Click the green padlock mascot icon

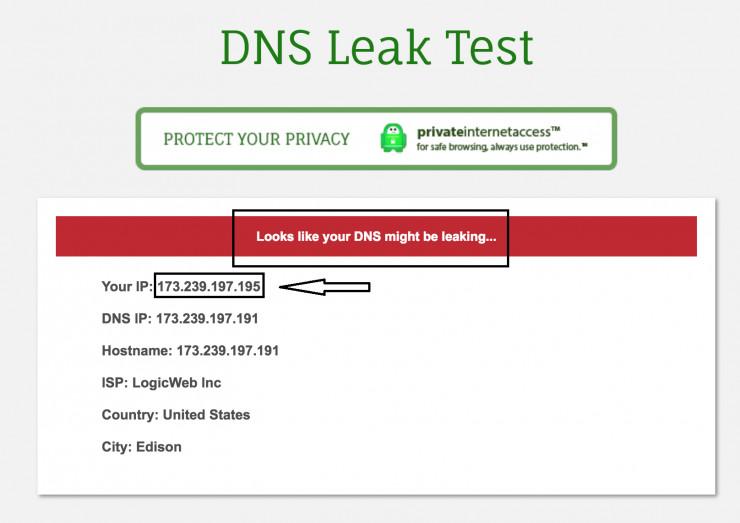pos(393,139)
